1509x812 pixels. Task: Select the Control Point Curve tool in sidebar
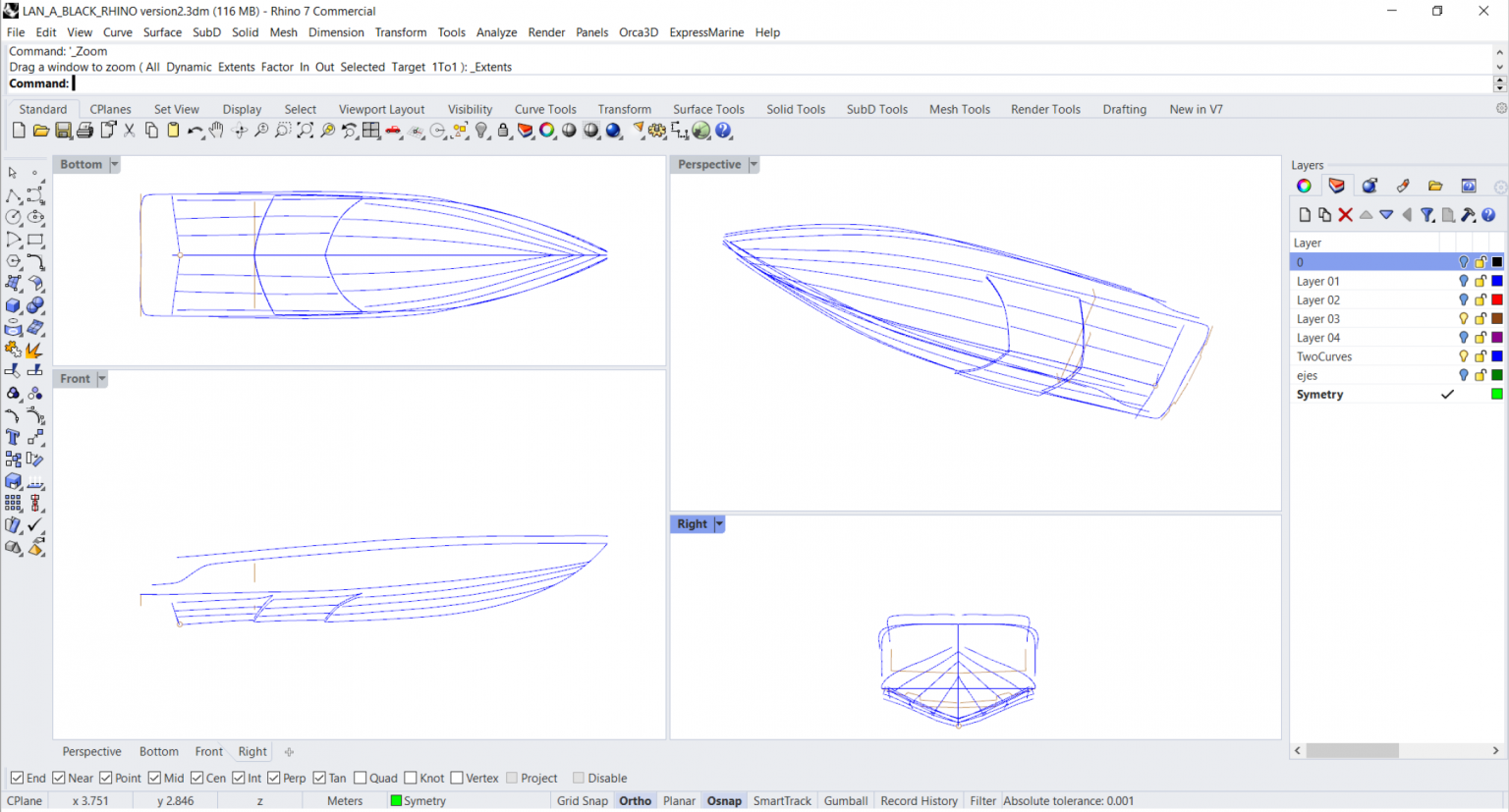click(34, 195)
